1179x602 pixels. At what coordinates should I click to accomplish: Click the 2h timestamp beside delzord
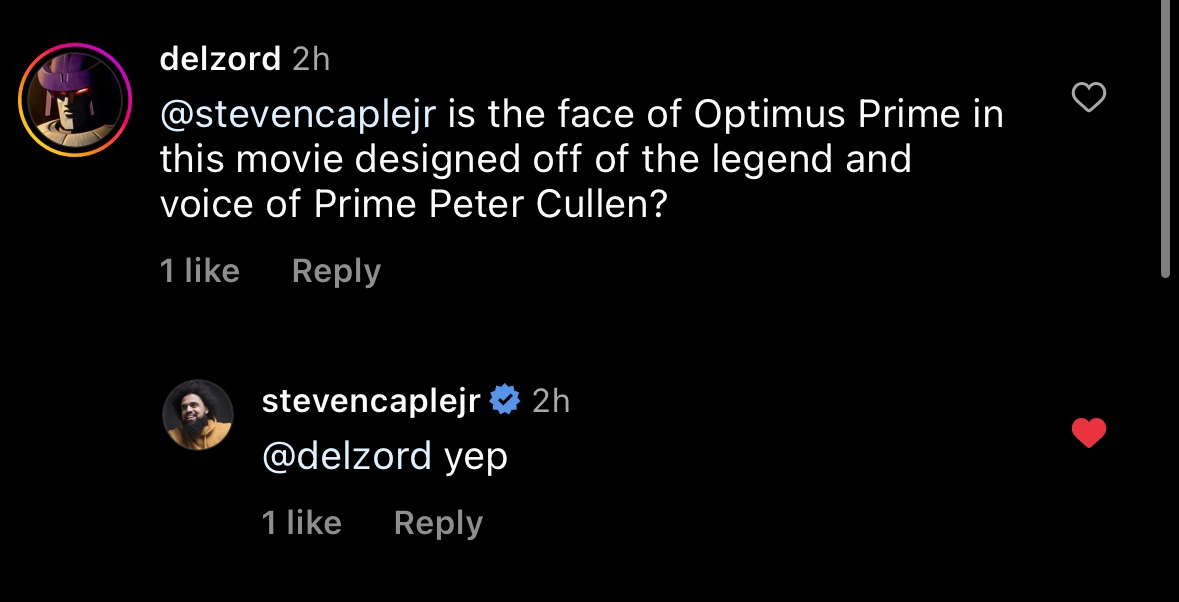311,59
